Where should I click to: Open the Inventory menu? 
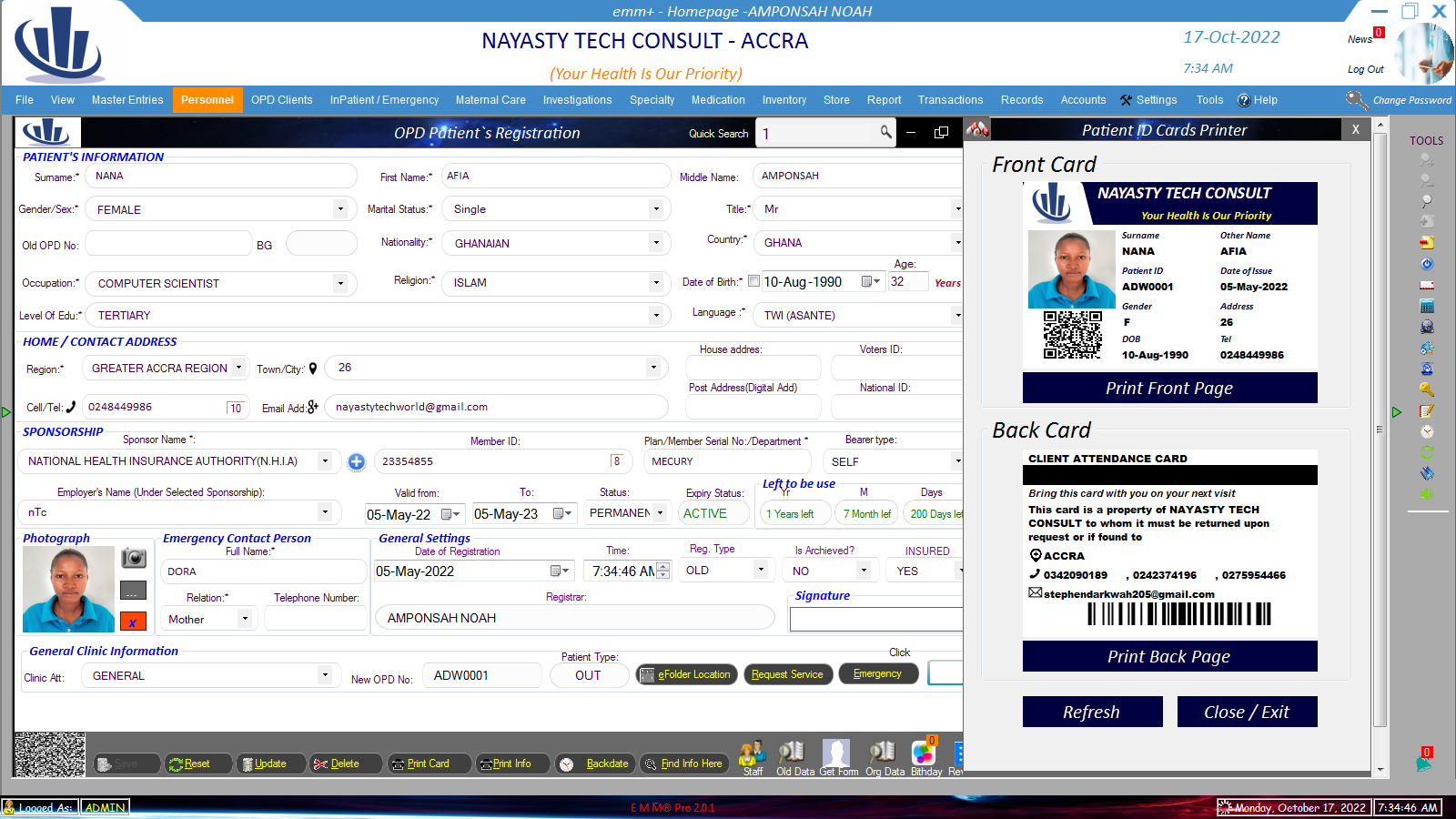784,100
